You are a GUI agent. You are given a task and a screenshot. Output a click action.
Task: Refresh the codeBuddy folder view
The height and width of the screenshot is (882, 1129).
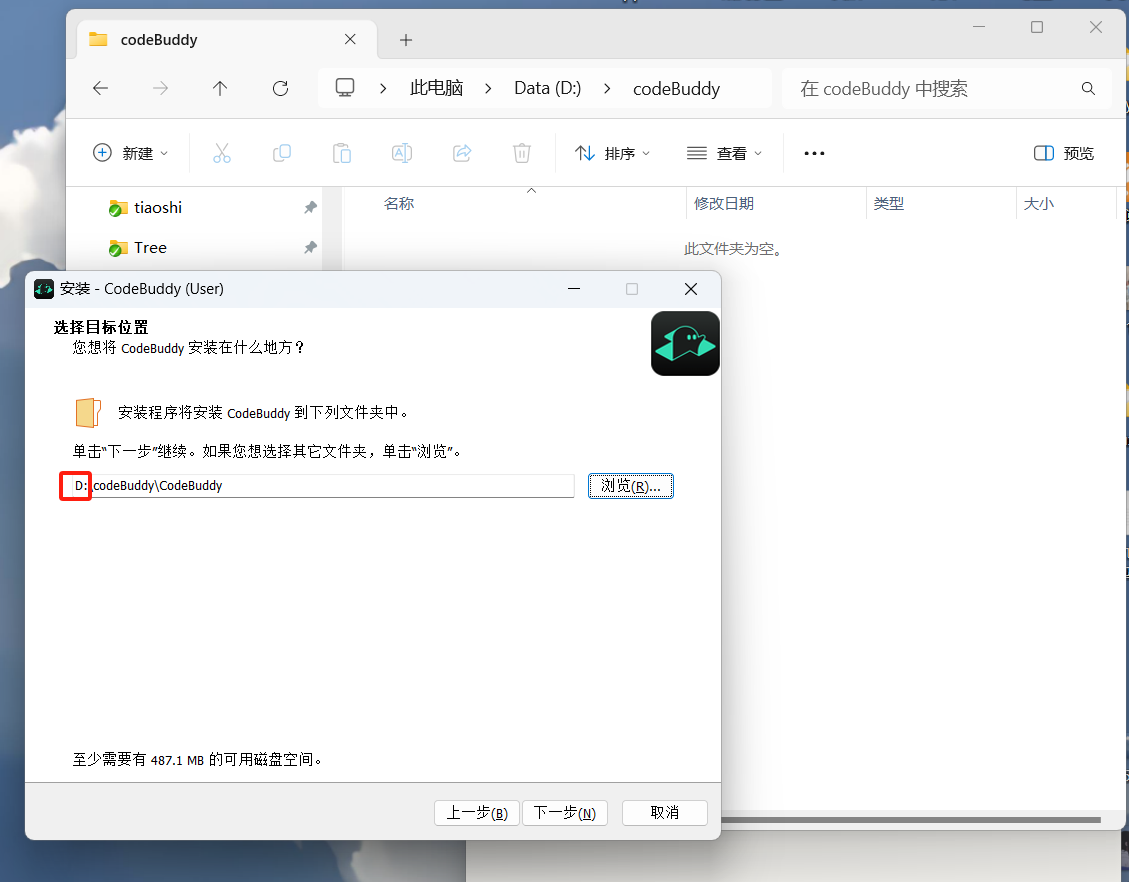tap(280, 89)
